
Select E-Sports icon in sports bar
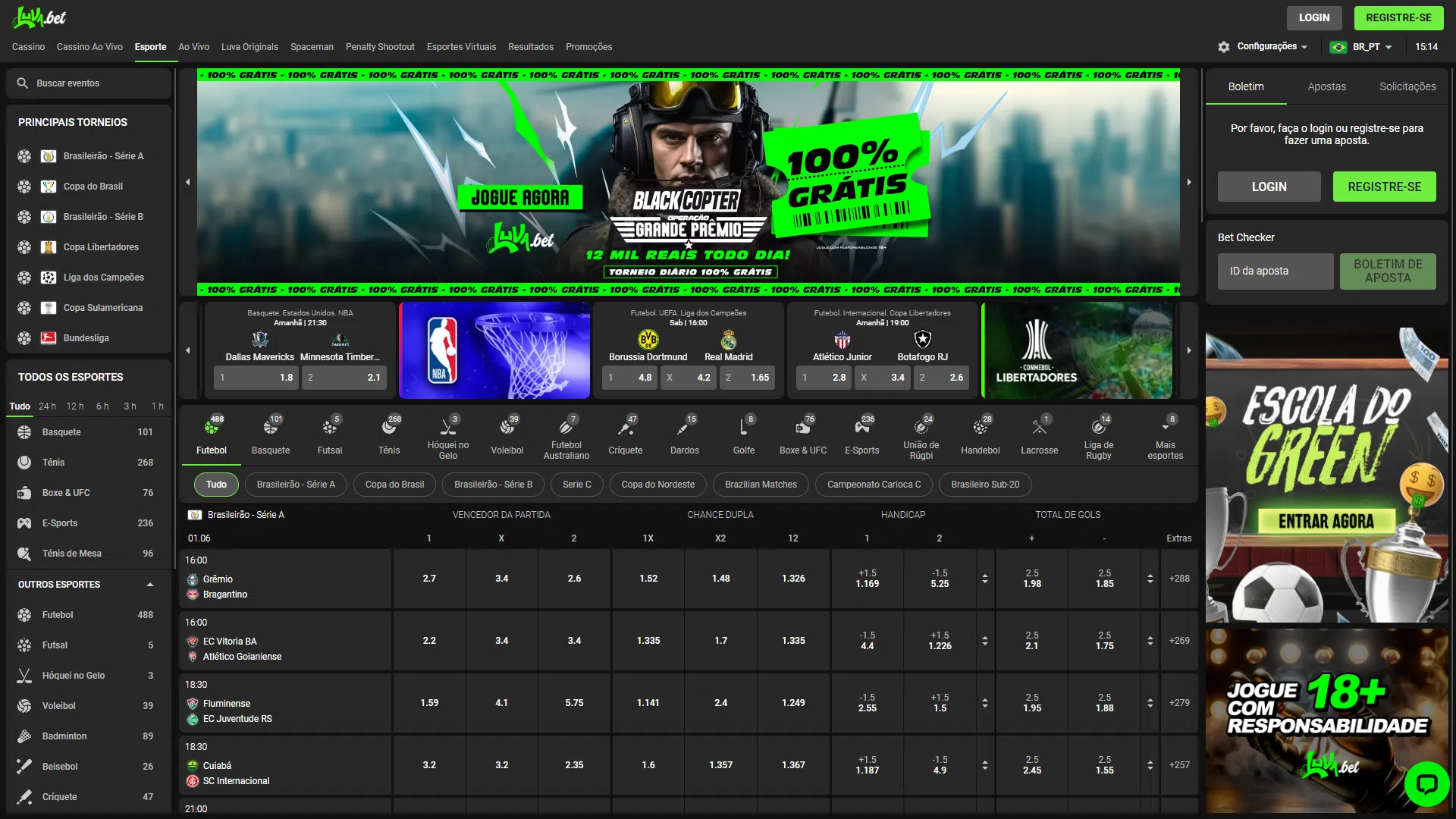[862, 428]
